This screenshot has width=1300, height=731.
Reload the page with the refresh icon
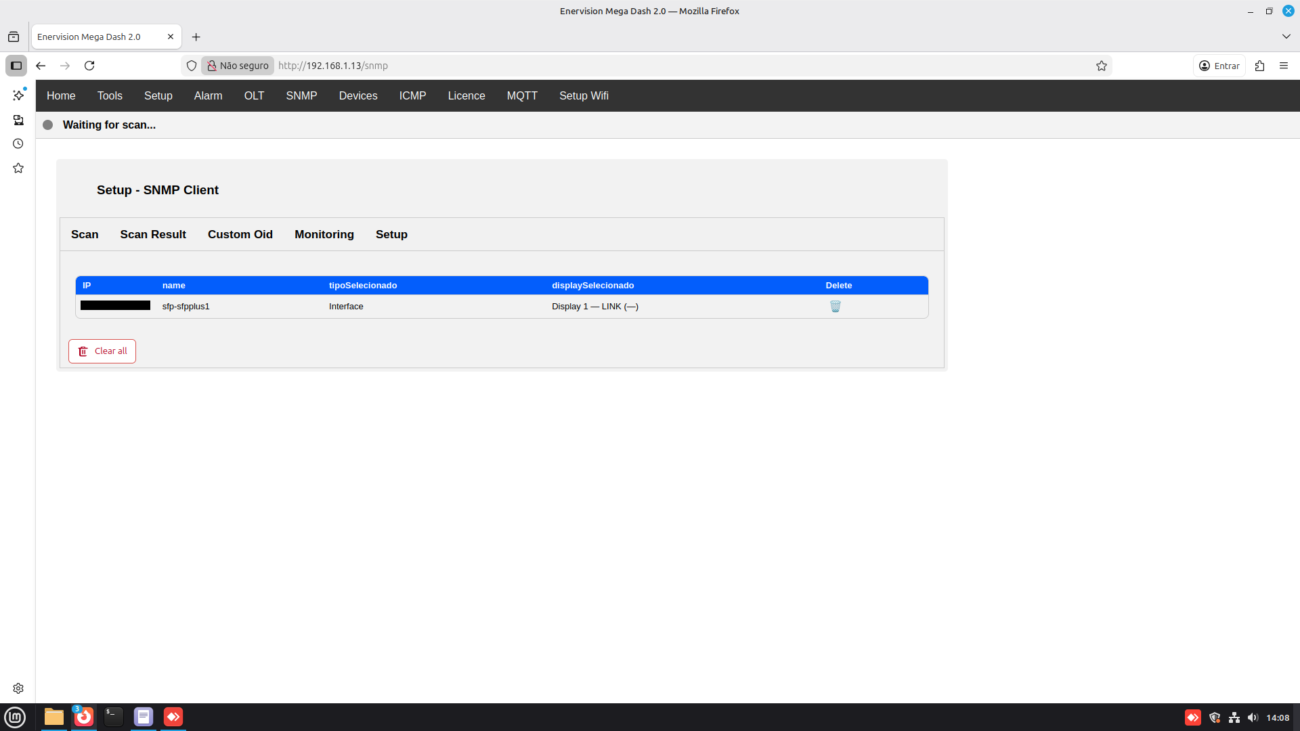click(x=89, y=66)
